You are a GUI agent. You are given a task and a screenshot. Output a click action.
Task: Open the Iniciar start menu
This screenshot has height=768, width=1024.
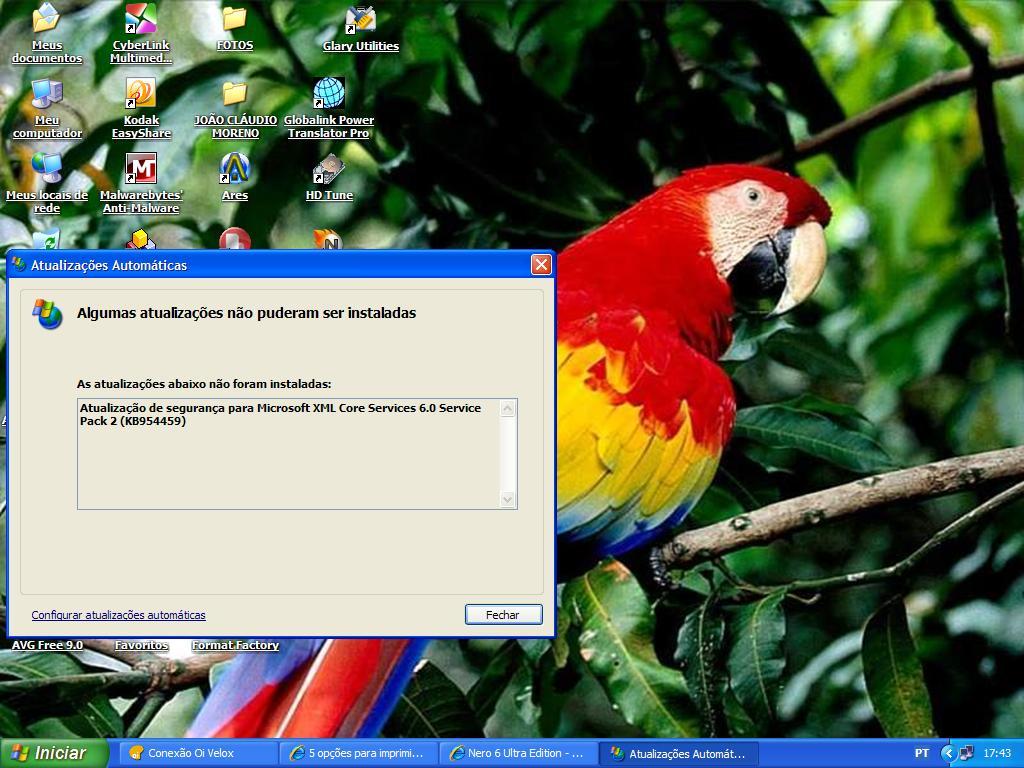[x=54, y=753]
